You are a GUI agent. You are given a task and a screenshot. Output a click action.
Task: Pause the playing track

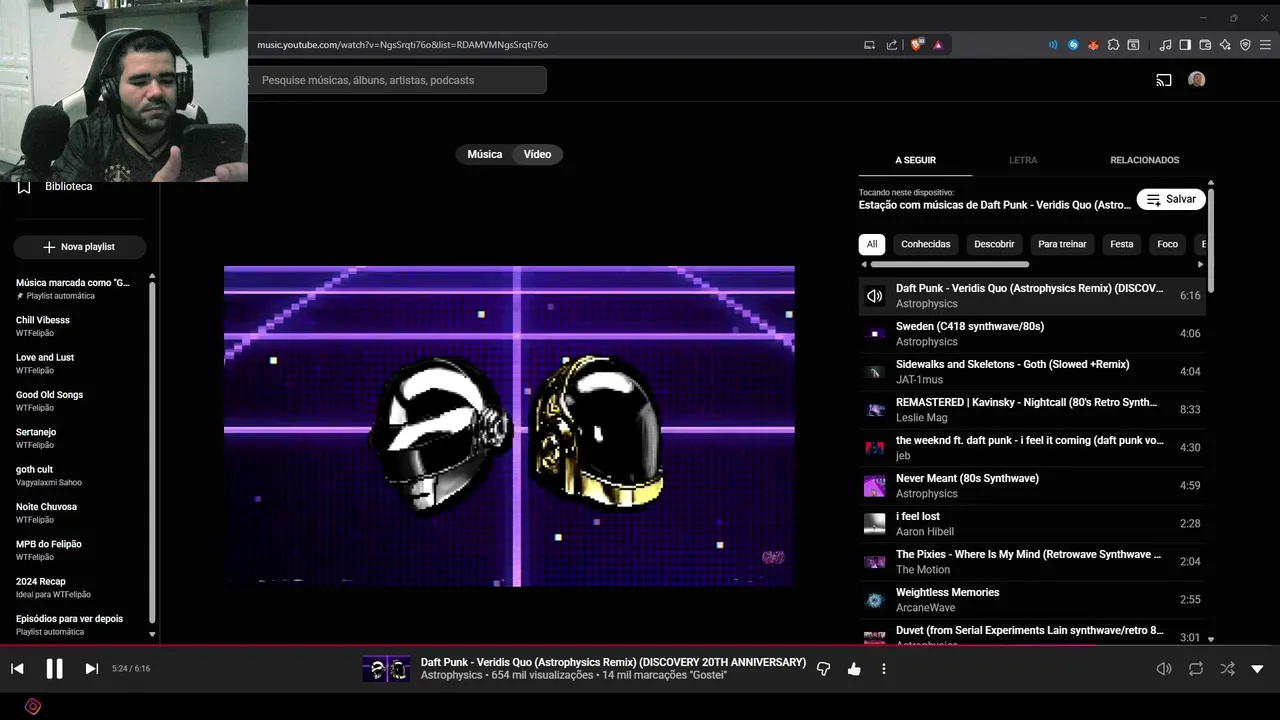tap(54, 669)
